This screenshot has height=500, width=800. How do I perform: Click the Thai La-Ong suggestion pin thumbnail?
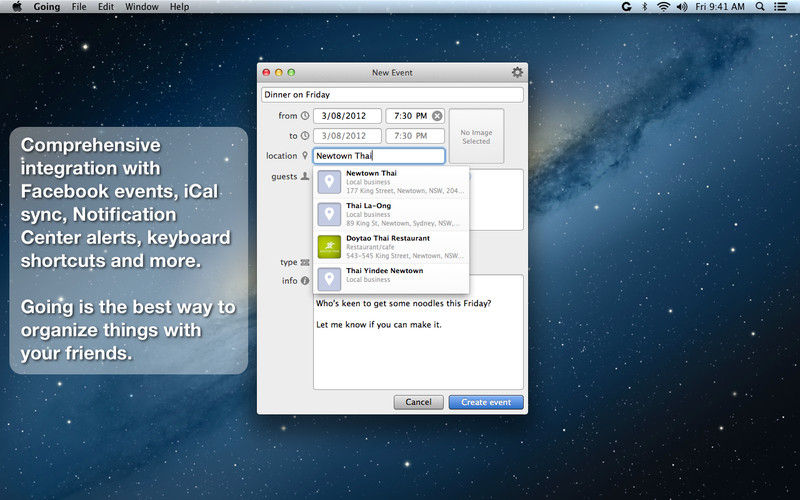[x=329, y=214]
